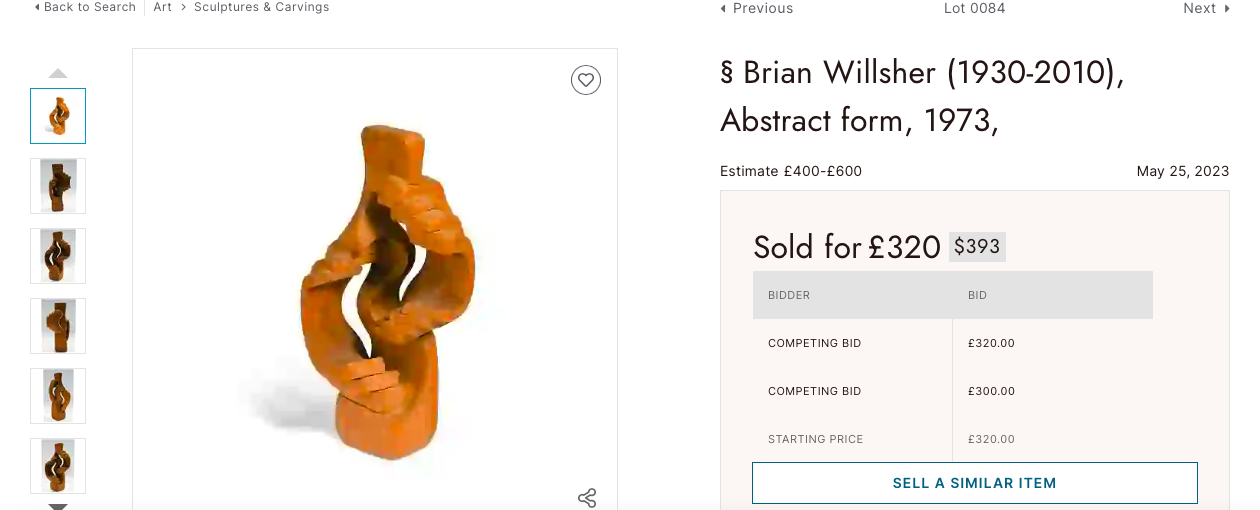Click the share icon below sculpture image
The image size is (1260, 510).
tap(587, 497)
